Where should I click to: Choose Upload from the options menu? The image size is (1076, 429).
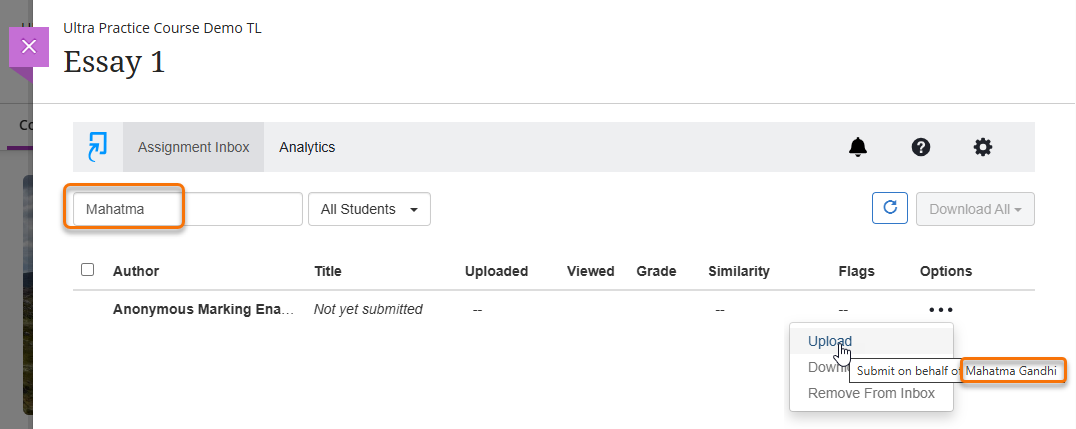829,341
